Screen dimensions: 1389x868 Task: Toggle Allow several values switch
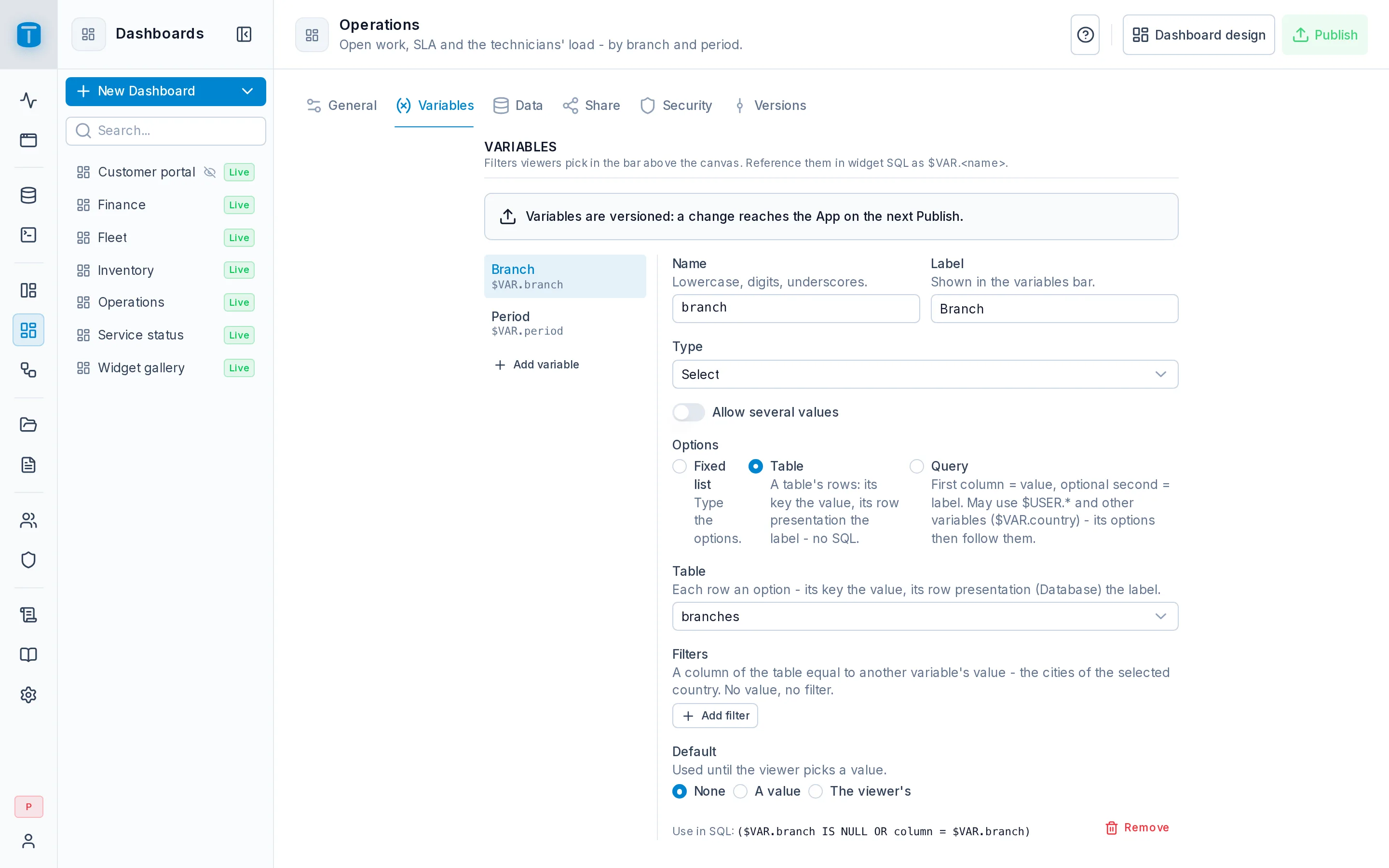[688, 412]
